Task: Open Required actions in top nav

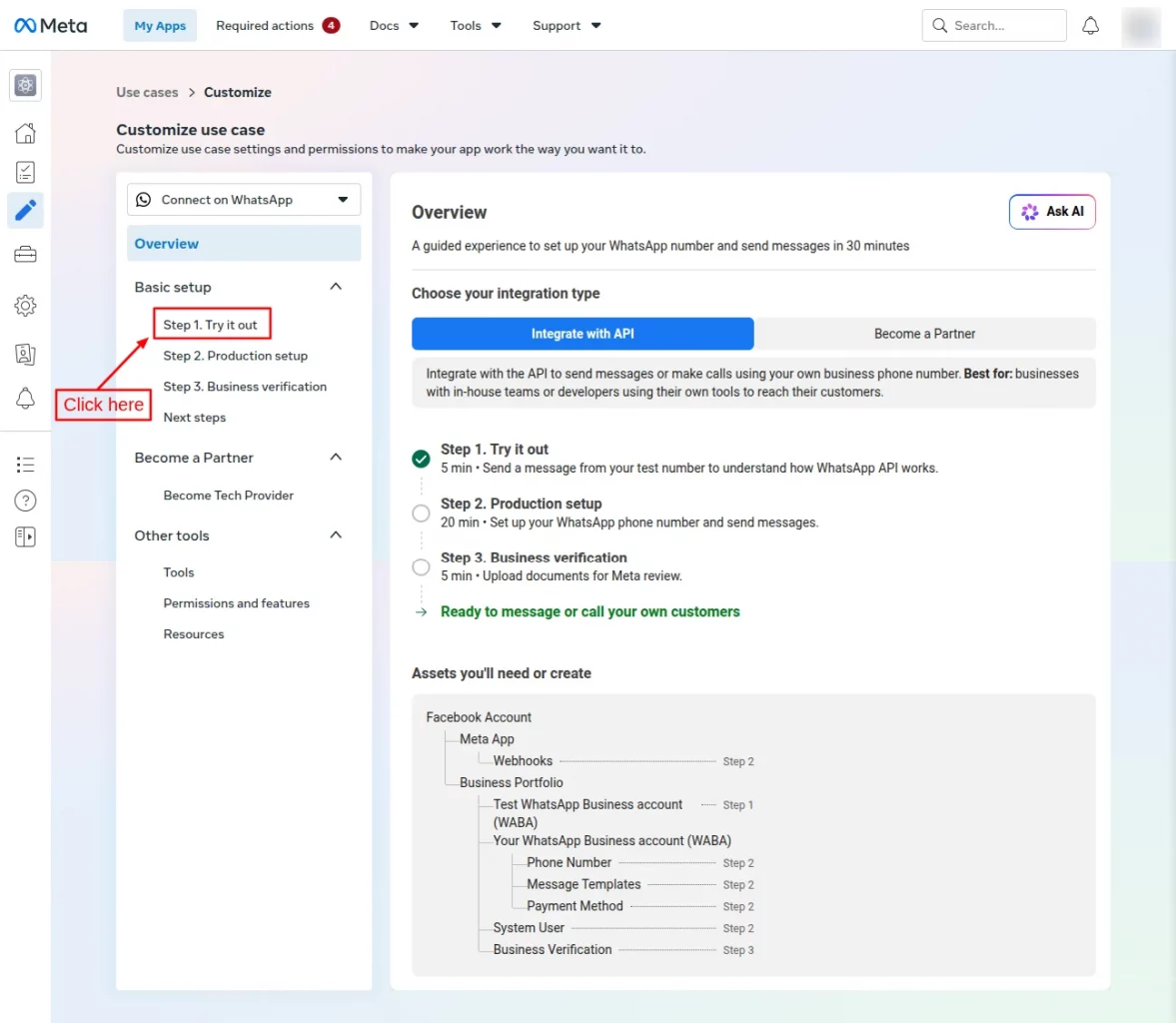Action: coord(278,26)
